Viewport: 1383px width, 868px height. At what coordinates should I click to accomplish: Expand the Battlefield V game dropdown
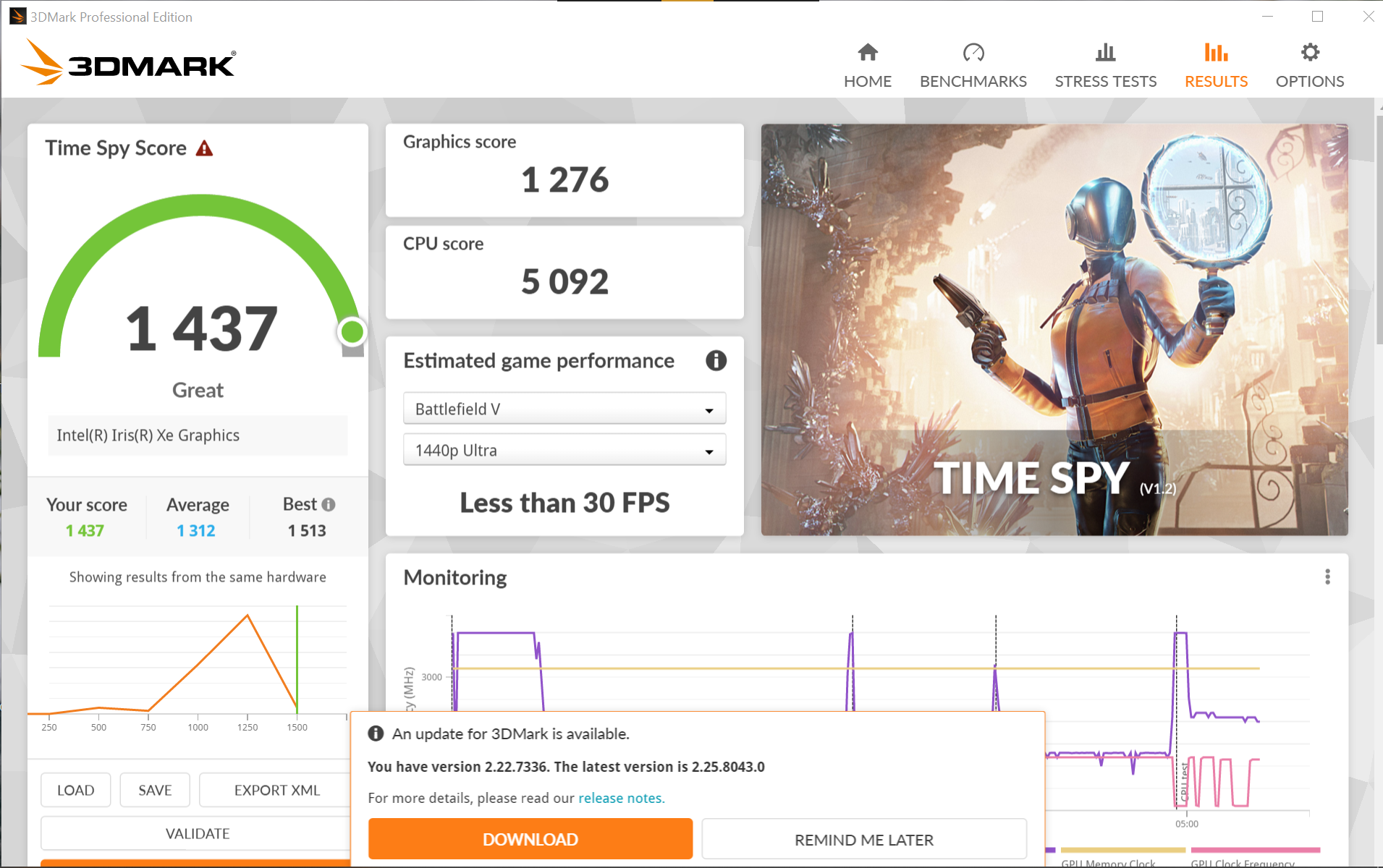click(564, 409)
